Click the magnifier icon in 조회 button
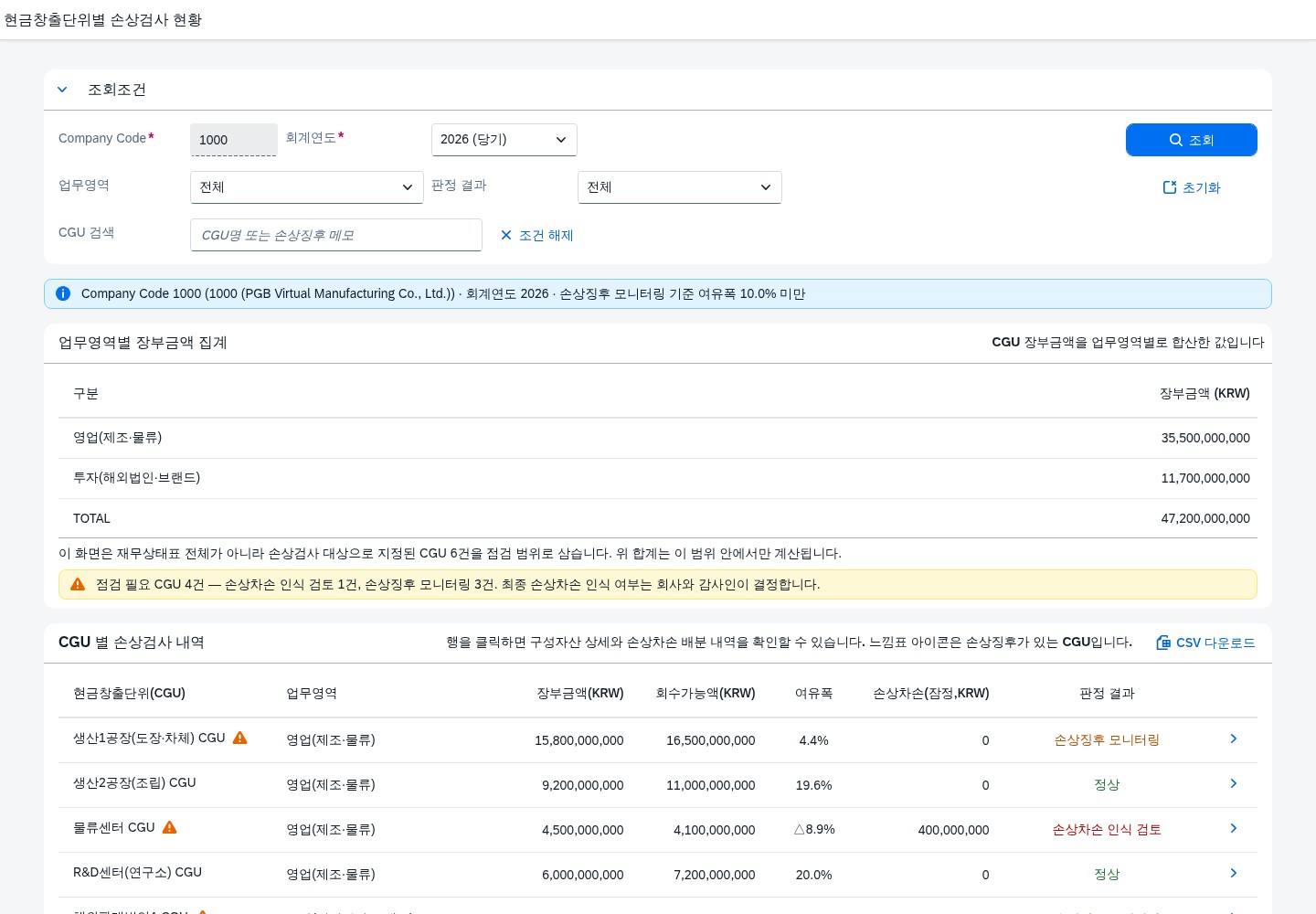The width and height of the screenshot is (1316, 914). (1176, 140)
